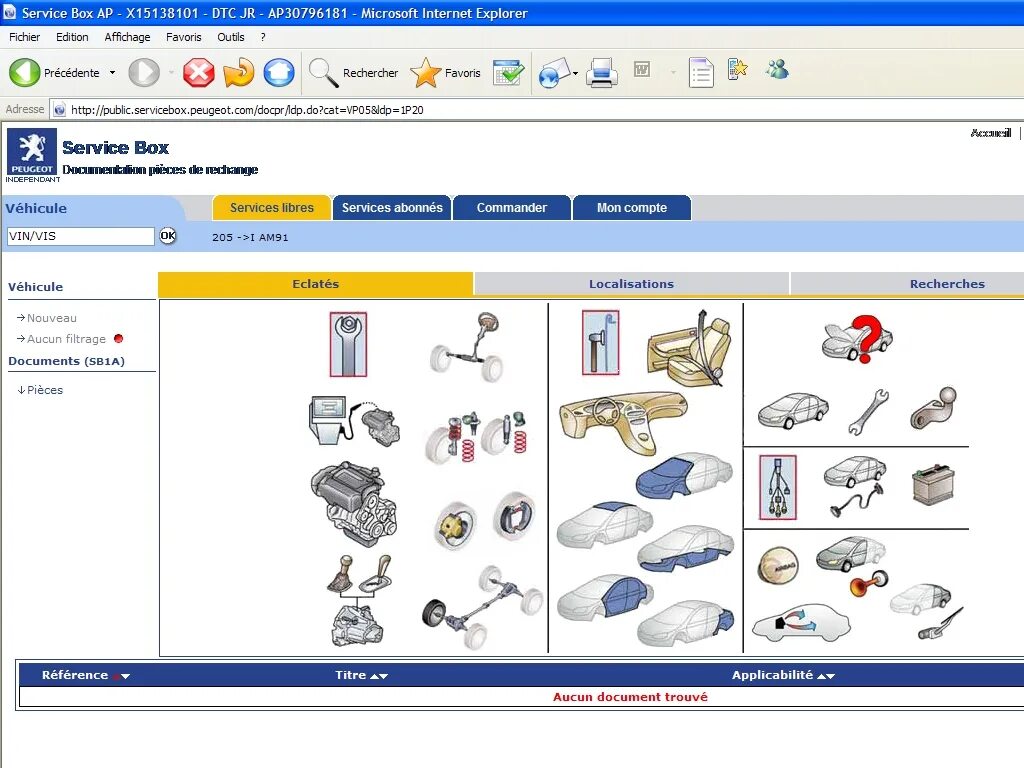Screen dimensions: 1024x768
Task: Click the discussion notes page icon
Action: pos(701,72)
